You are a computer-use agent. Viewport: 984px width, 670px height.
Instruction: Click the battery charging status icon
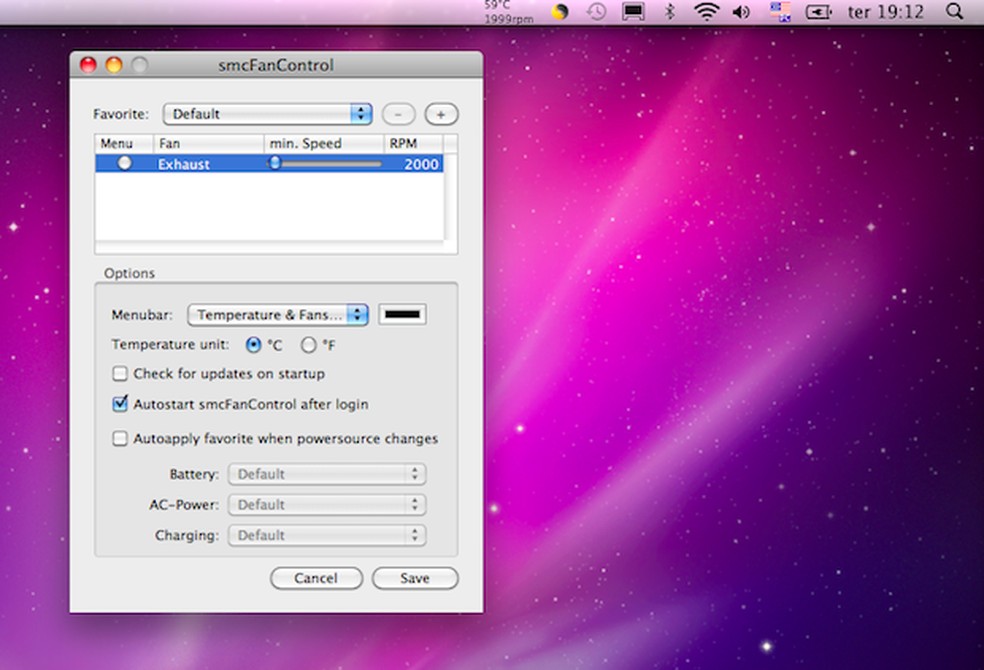pyautogui.click(x=820, y=12)
